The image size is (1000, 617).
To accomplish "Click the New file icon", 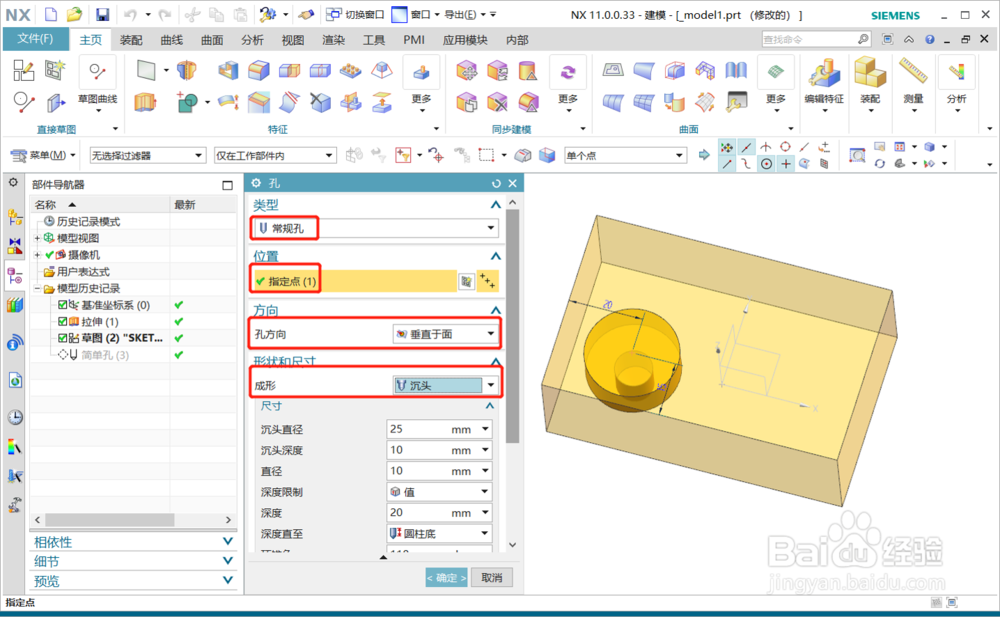I will coord(51,14).
